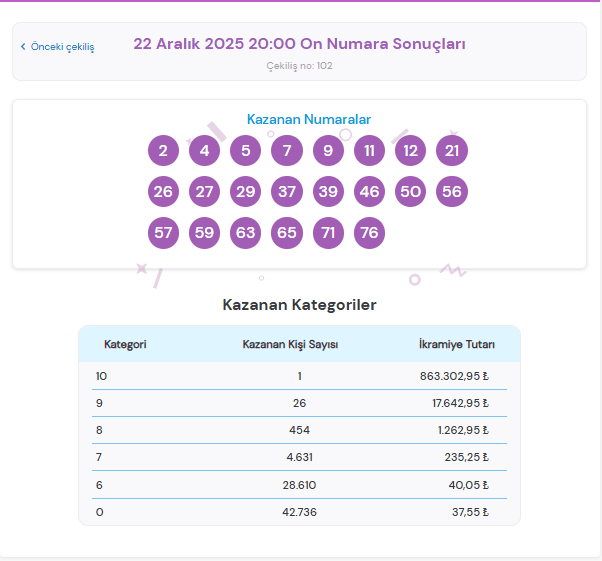Image resolution: width=602 pixels, height=561 pixels.
Task: Pick the purple ball numbered 12
Action: pyautogui.click(x=410, y=151)
